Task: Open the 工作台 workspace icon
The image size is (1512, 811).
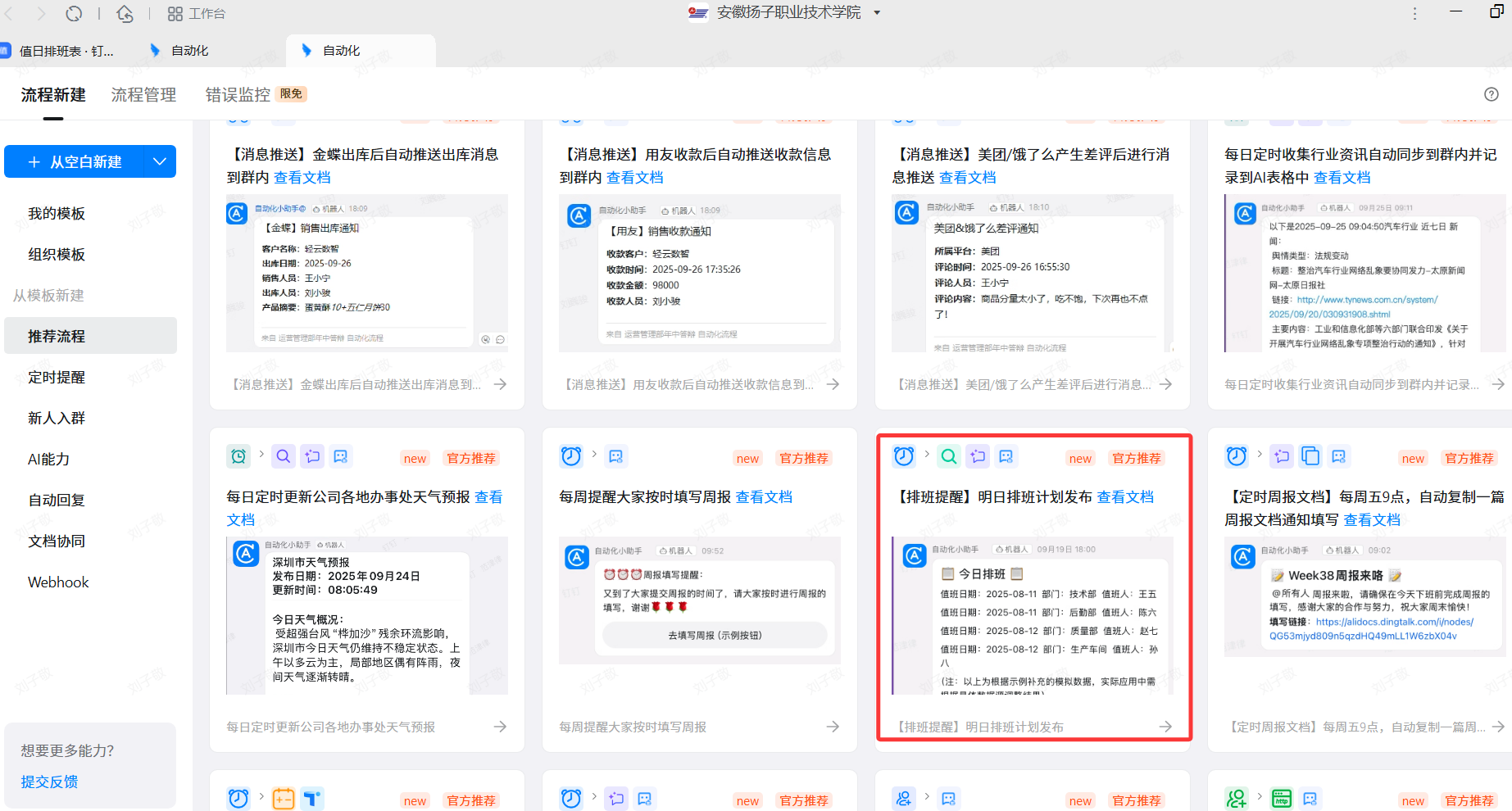Action: pos(175,13)
